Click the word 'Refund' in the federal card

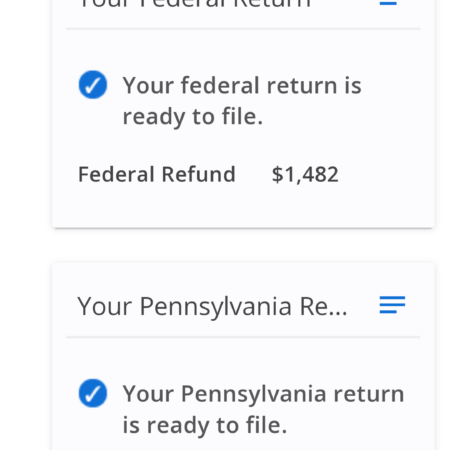click(x=199, y=174)
